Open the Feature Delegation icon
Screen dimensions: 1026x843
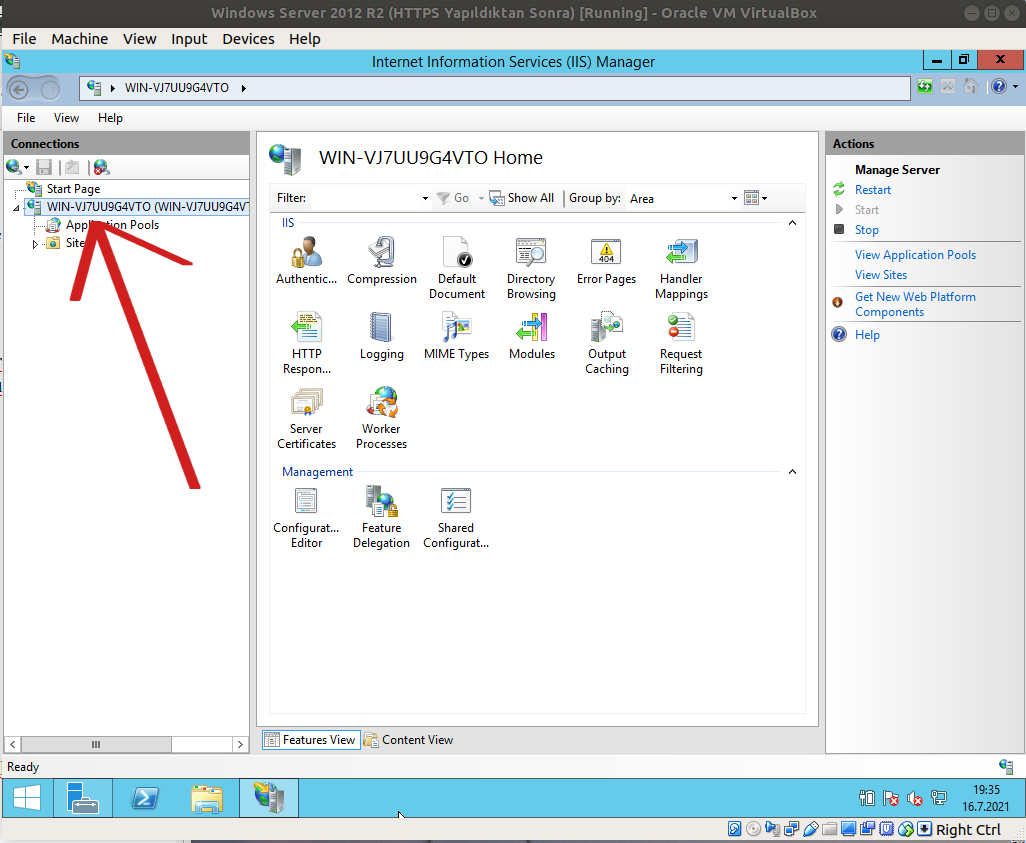point(381,517)
